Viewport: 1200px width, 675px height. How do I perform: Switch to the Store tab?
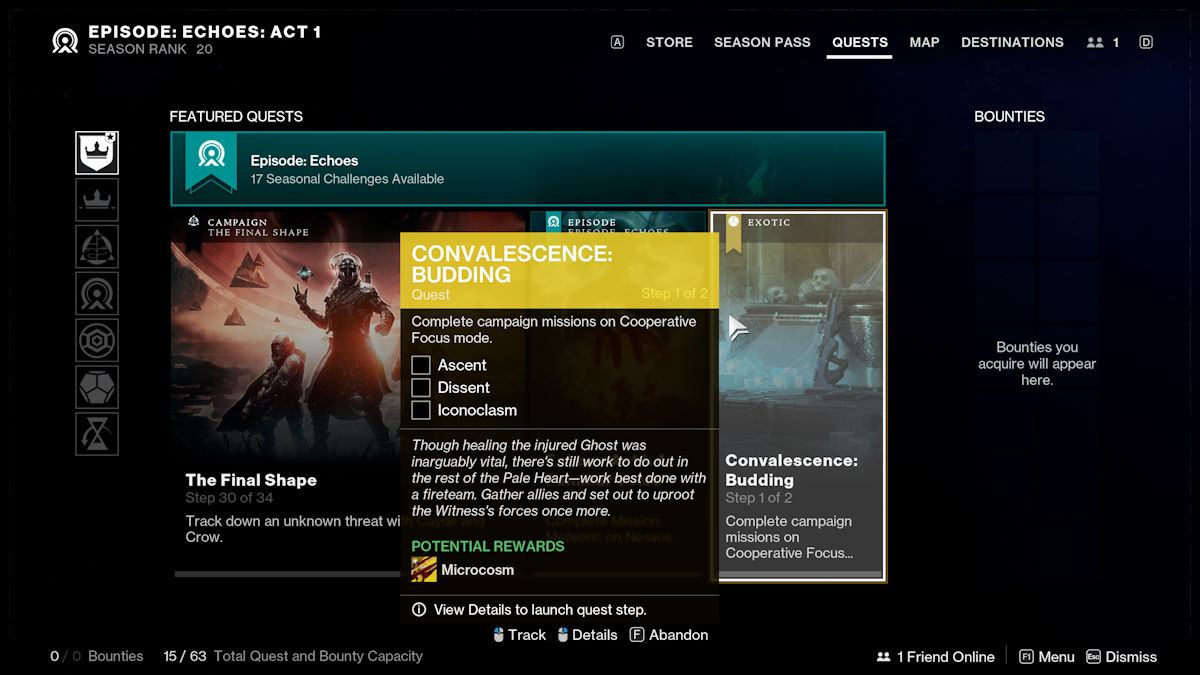click(x=669, y=43)
